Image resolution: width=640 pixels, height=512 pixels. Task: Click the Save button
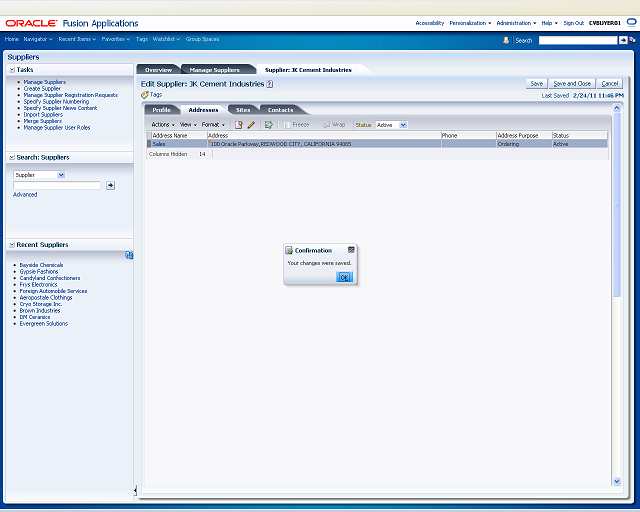click(x=536, y=84)
